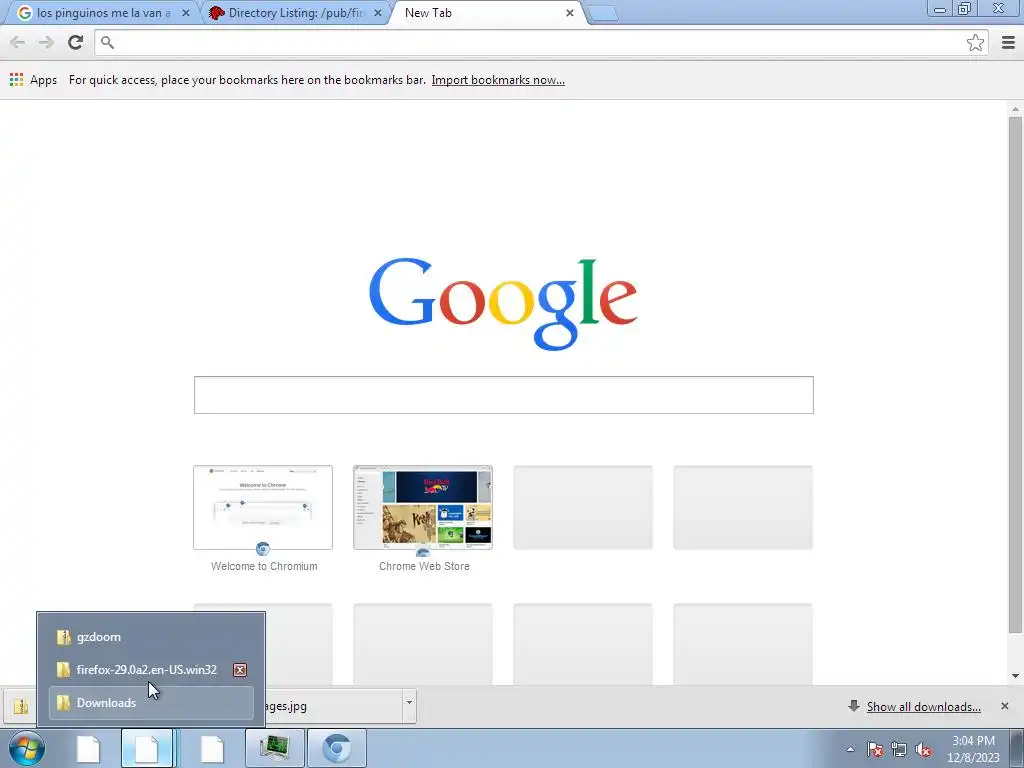This screenshot has height=768, width=1024.
Task: Switch to the Directory Listing tab
Action: [294, 13]
